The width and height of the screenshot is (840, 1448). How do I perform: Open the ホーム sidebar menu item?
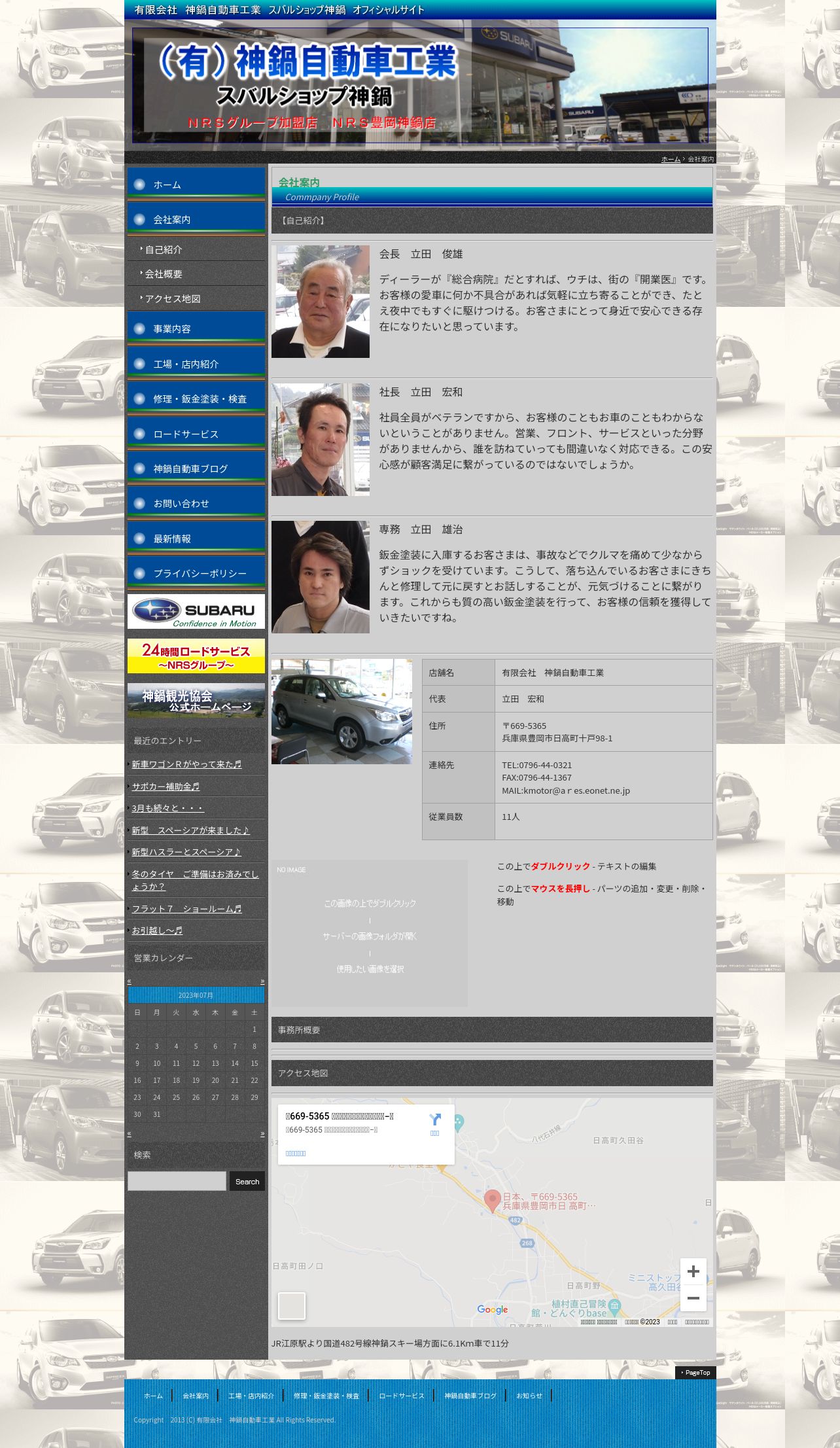(x=196, y=185)
